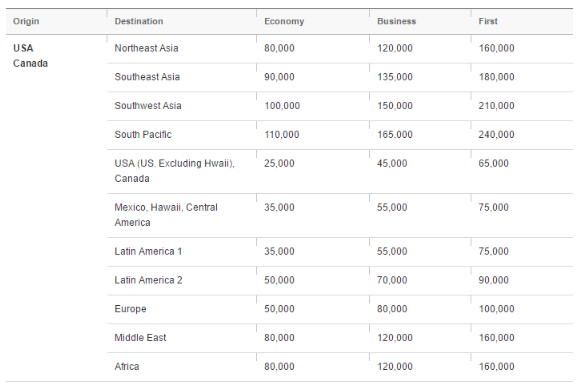Image resolution: width=580 pixels, height=389 pixels.
Task: Click South Pacific Economy value 110,000
Action: pos(282,135)
